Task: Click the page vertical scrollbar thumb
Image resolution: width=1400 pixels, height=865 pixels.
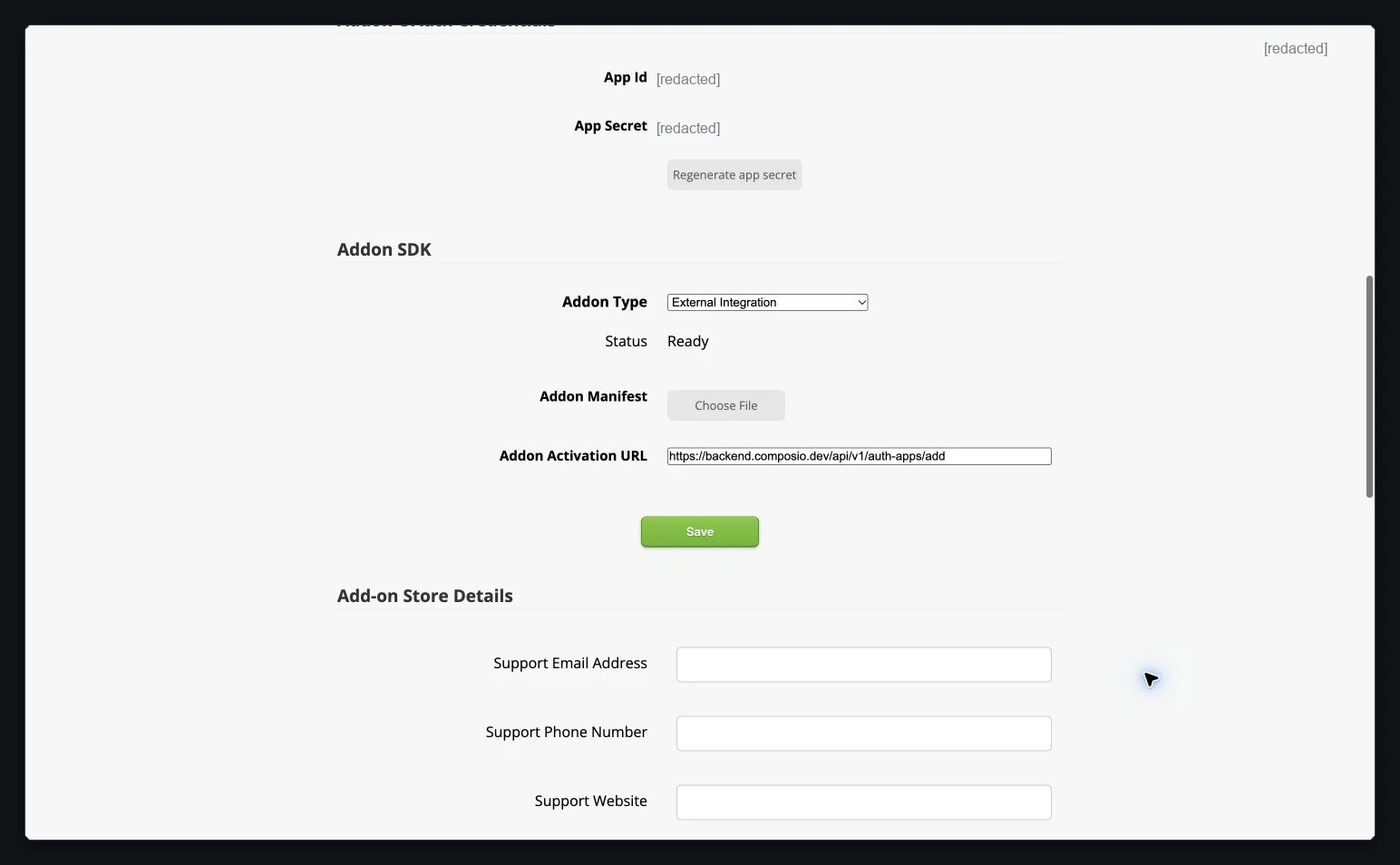Action: coord(1369,386)
